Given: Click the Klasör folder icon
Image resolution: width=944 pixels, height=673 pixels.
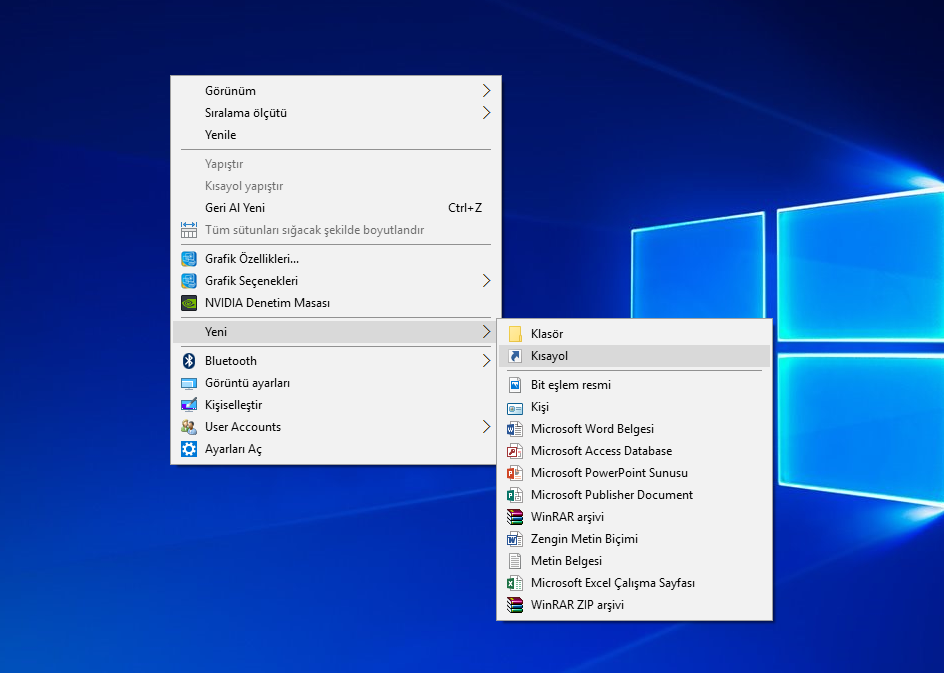Looking at the screenshot, I should tap(515, 334).
